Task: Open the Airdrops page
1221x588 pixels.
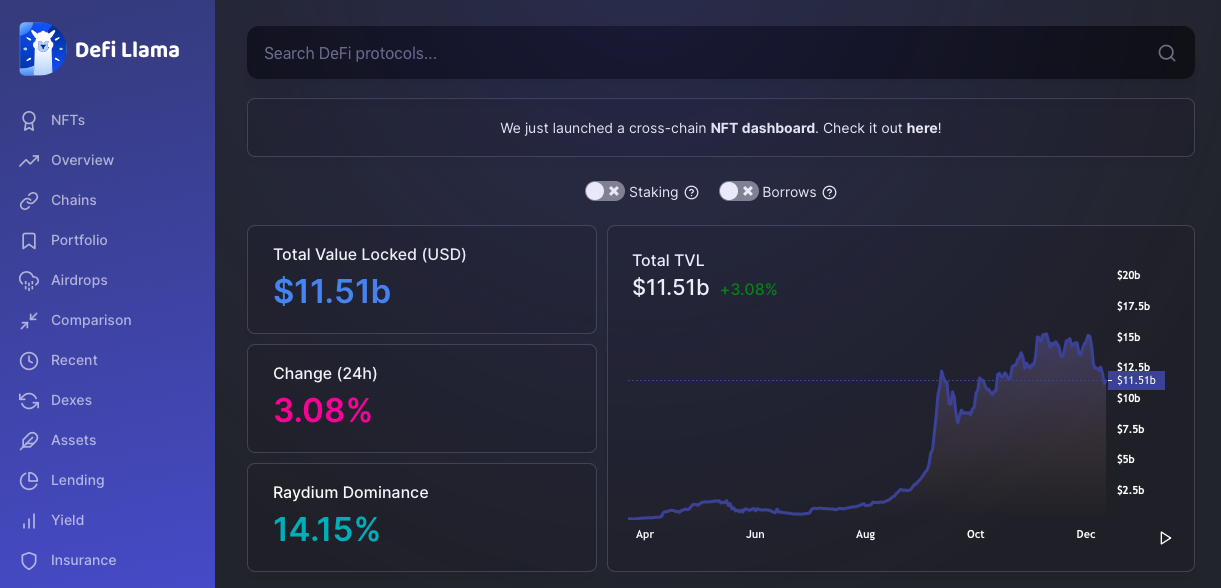Action: click(x=79, y=280)
